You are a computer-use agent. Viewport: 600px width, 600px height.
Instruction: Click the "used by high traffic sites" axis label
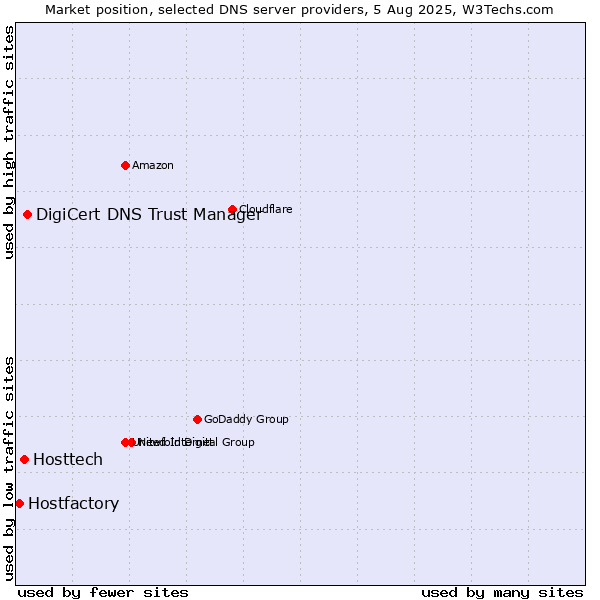tap(9, 142)
